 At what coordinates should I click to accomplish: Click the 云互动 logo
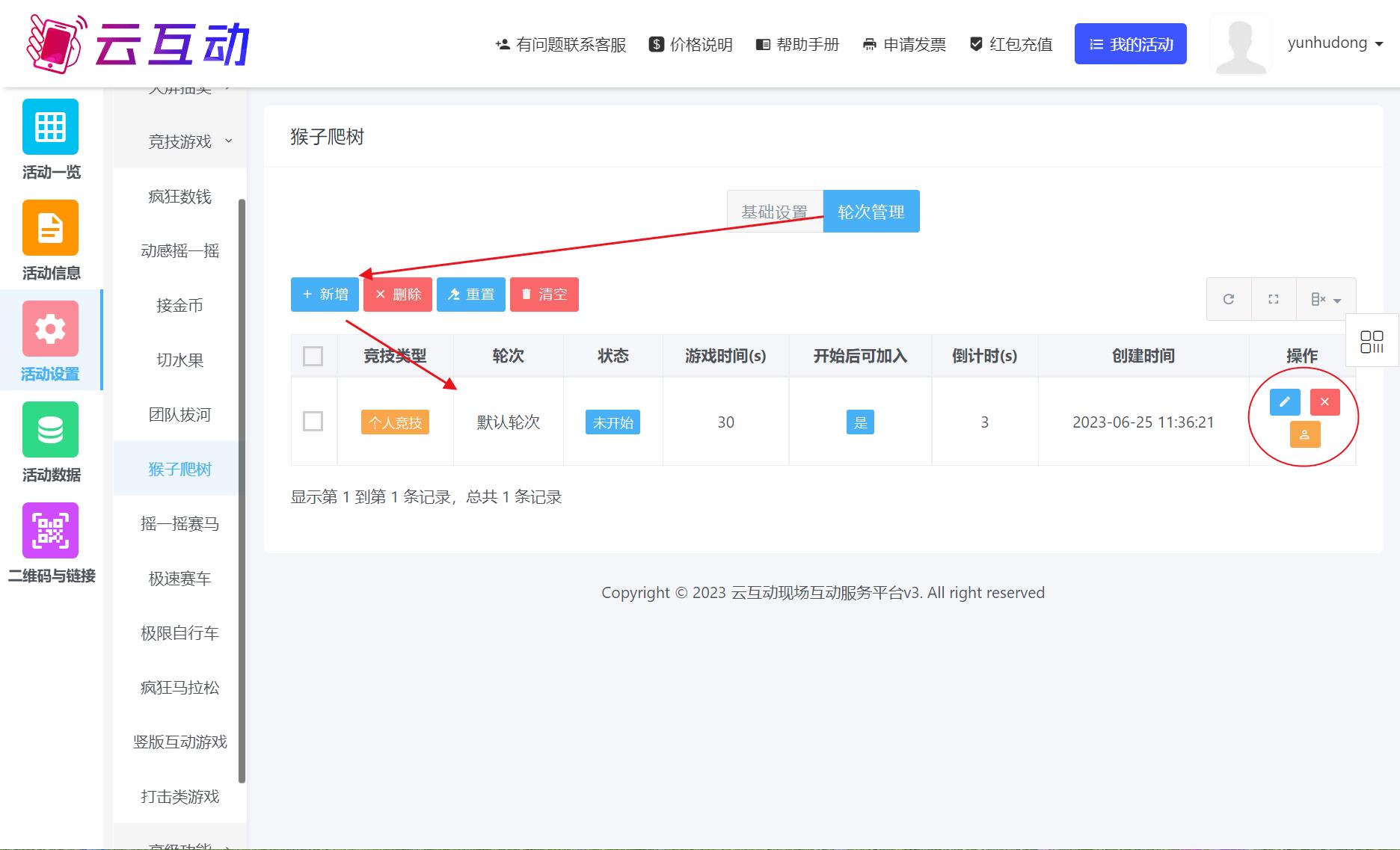pos(138,44)
